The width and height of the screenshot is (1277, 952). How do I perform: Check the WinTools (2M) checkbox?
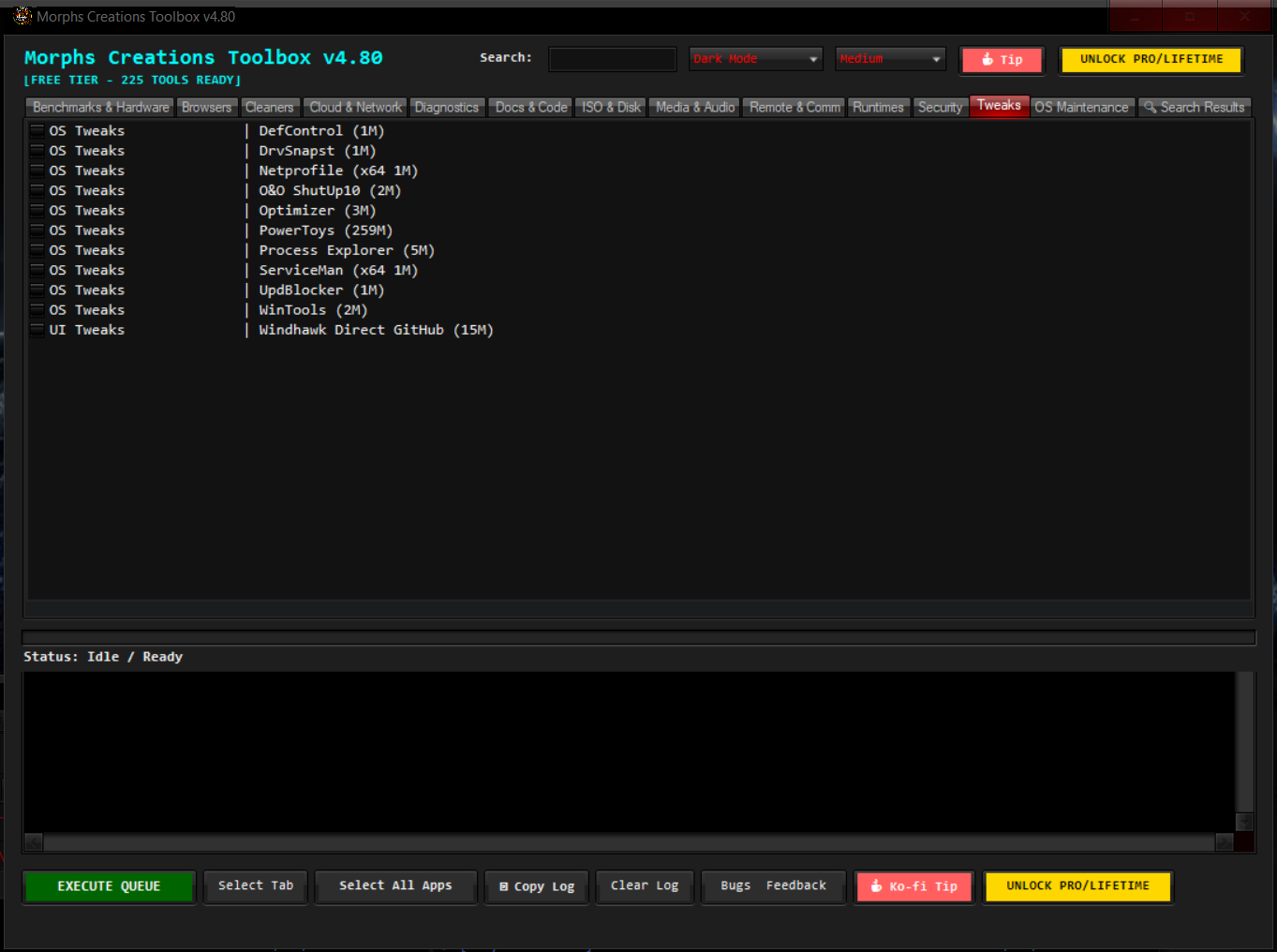coord(37,310)
